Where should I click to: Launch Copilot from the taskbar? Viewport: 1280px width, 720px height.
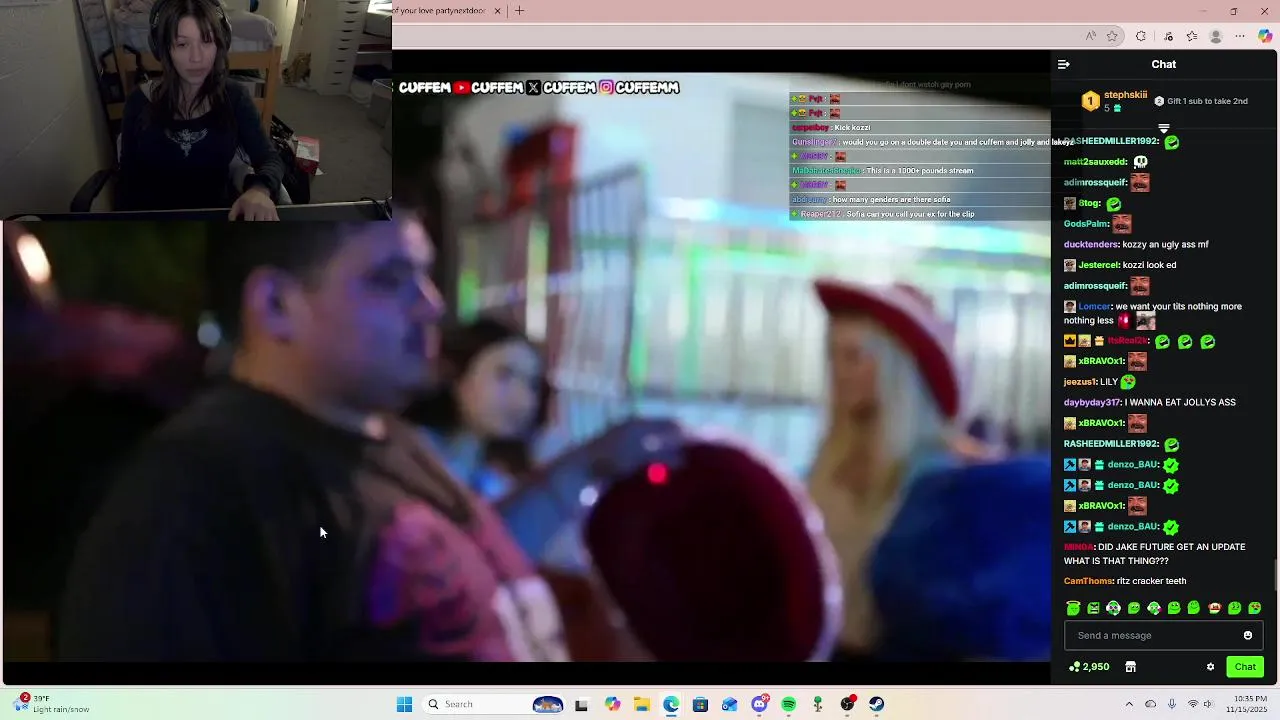[612, 704]
